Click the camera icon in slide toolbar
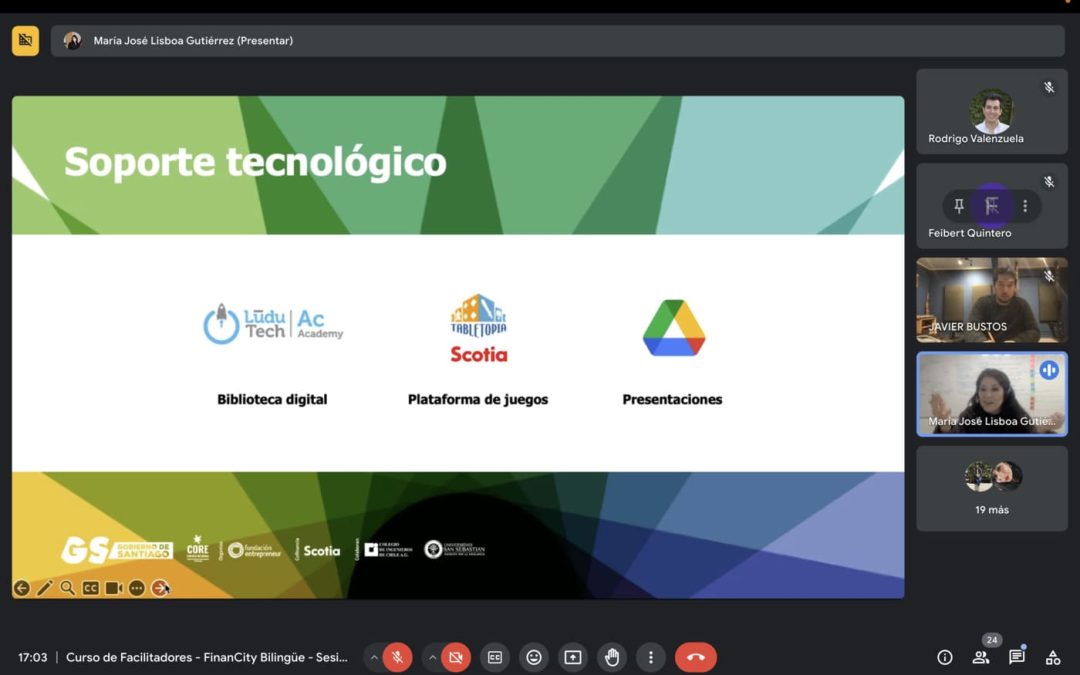1080x675 pixels. pyautogui.click(x=114, y=588)
